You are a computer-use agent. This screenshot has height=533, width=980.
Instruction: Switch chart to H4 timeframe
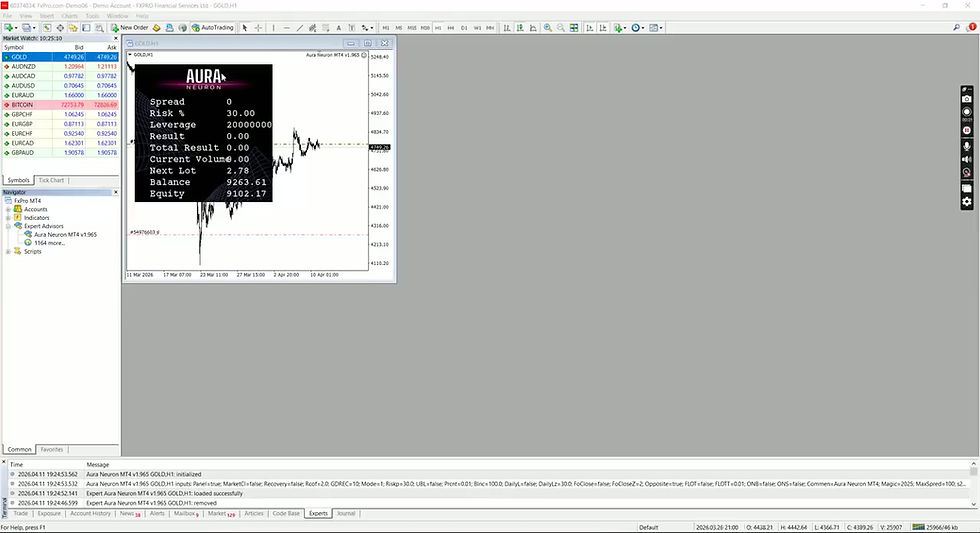(451, 27)
